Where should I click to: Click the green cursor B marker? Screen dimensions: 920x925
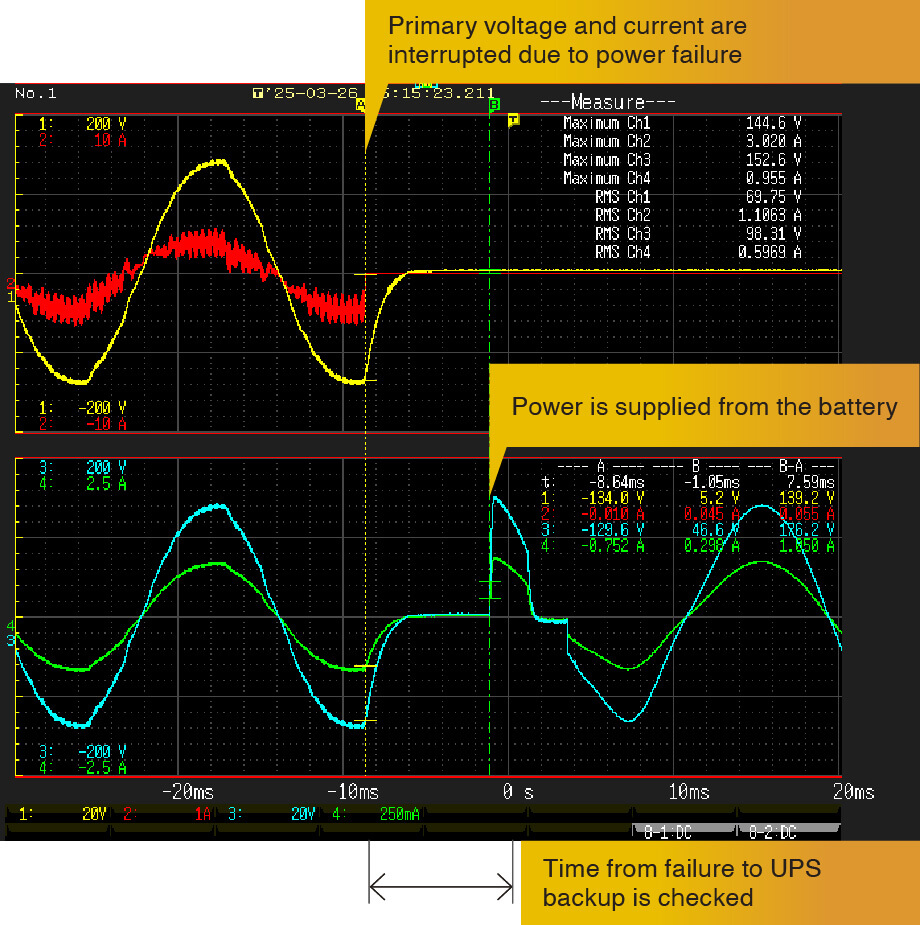click(493, 104)
